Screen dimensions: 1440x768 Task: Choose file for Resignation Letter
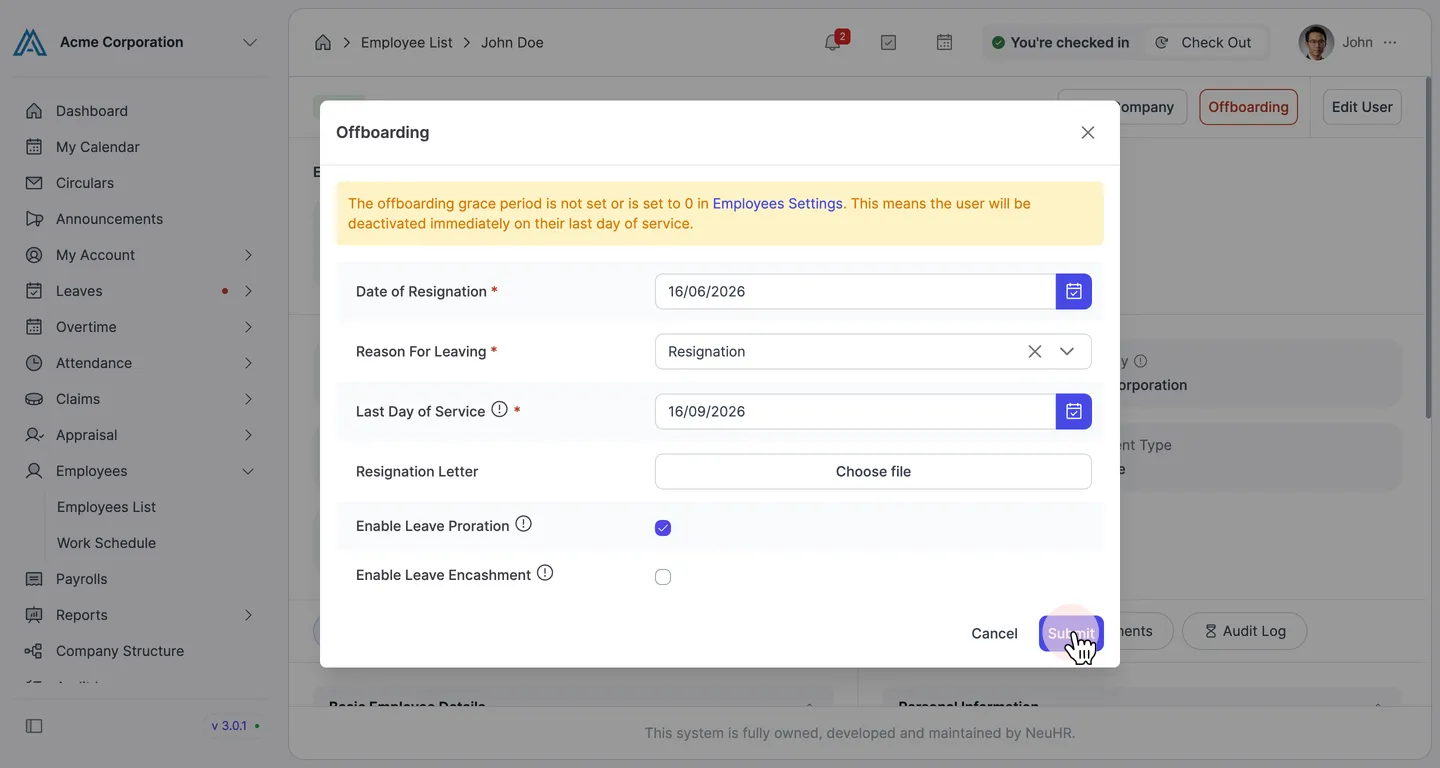pos(873,471)
